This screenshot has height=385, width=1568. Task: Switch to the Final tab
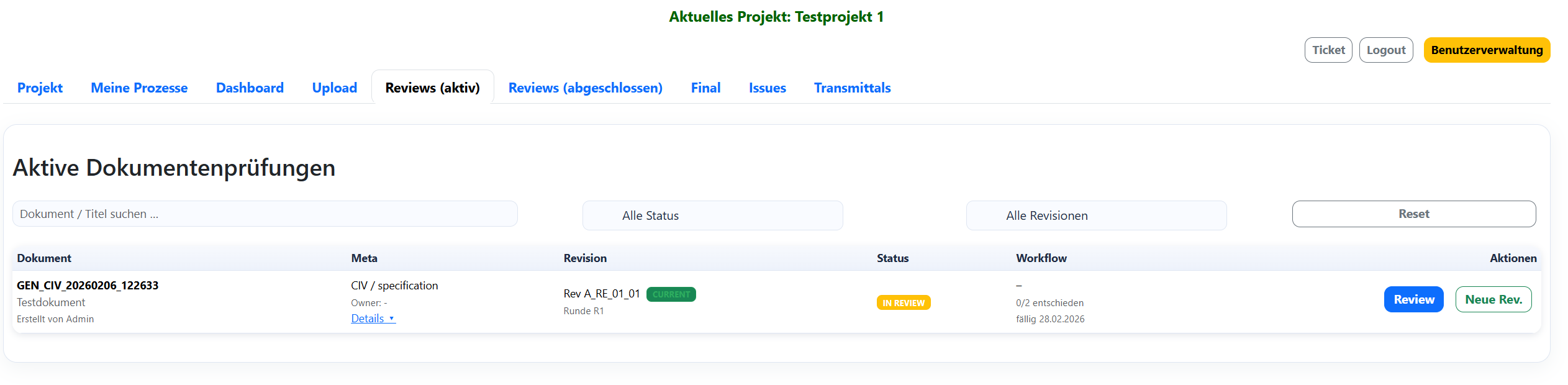pos(705,88)
